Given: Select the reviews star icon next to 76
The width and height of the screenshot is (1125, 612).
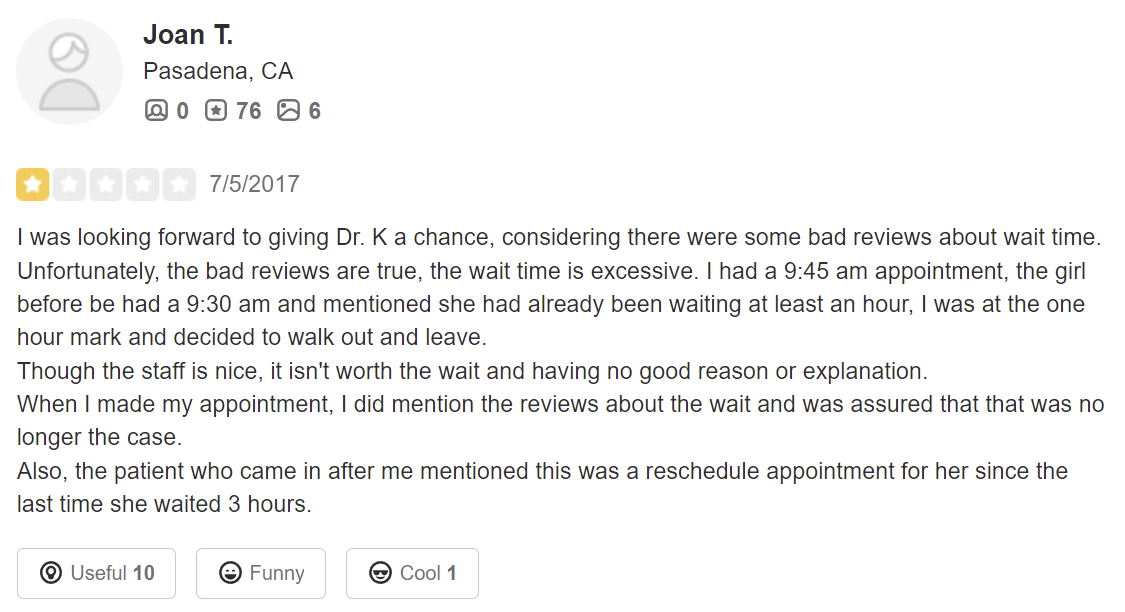Looking at the screenshot, I should (216, 110).
